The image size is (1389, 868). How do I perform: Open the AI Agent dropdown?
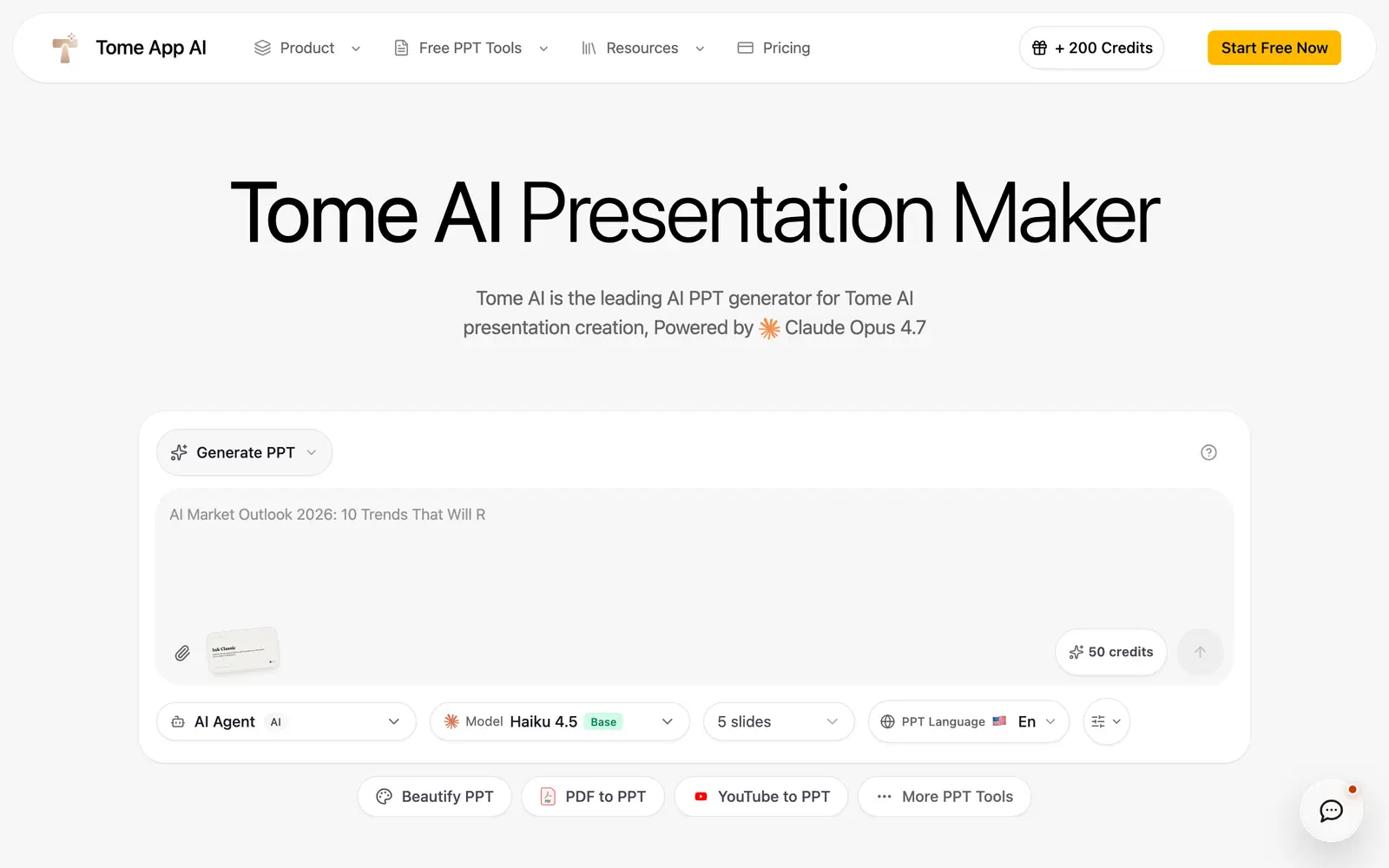click(286, 721)
